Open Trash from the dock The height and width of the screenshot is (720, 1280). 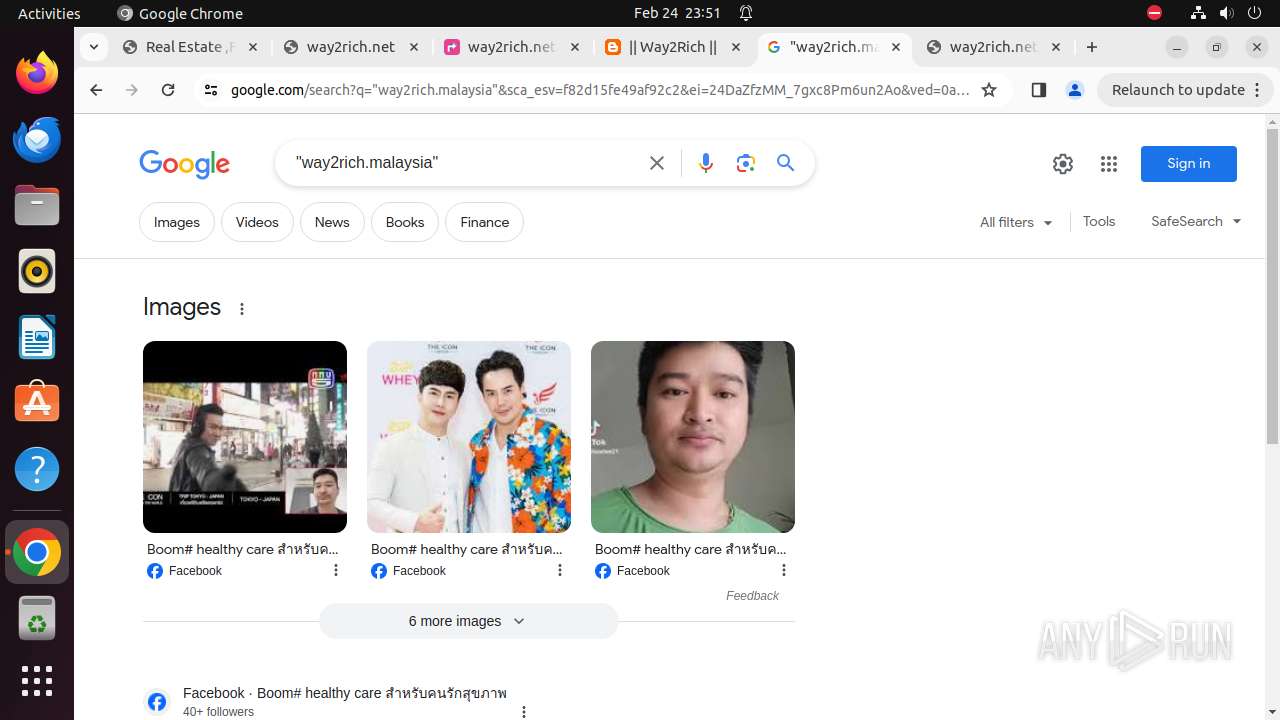click(37, 618)
